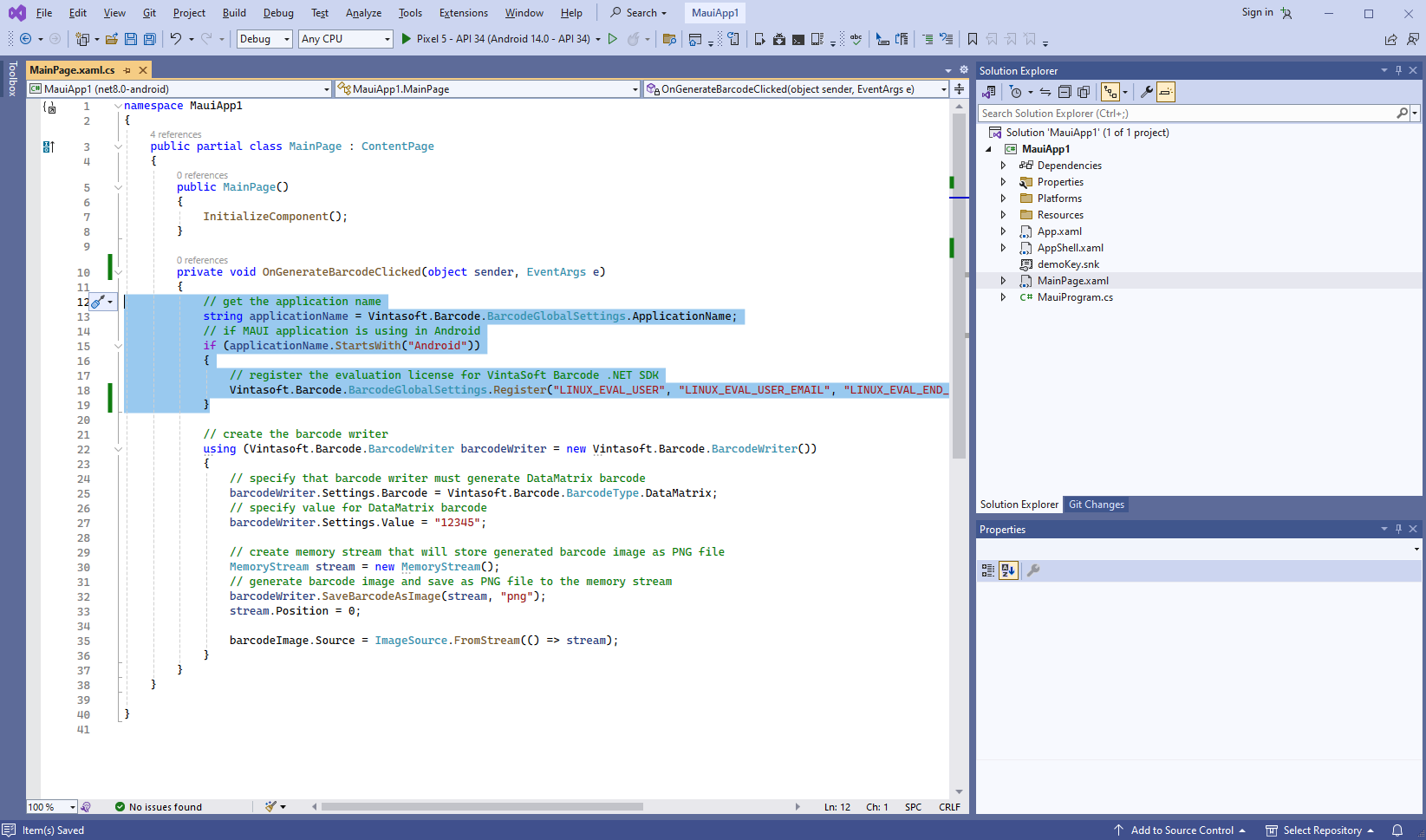Click the Search Solution Explorer input field

[1188, 114]
